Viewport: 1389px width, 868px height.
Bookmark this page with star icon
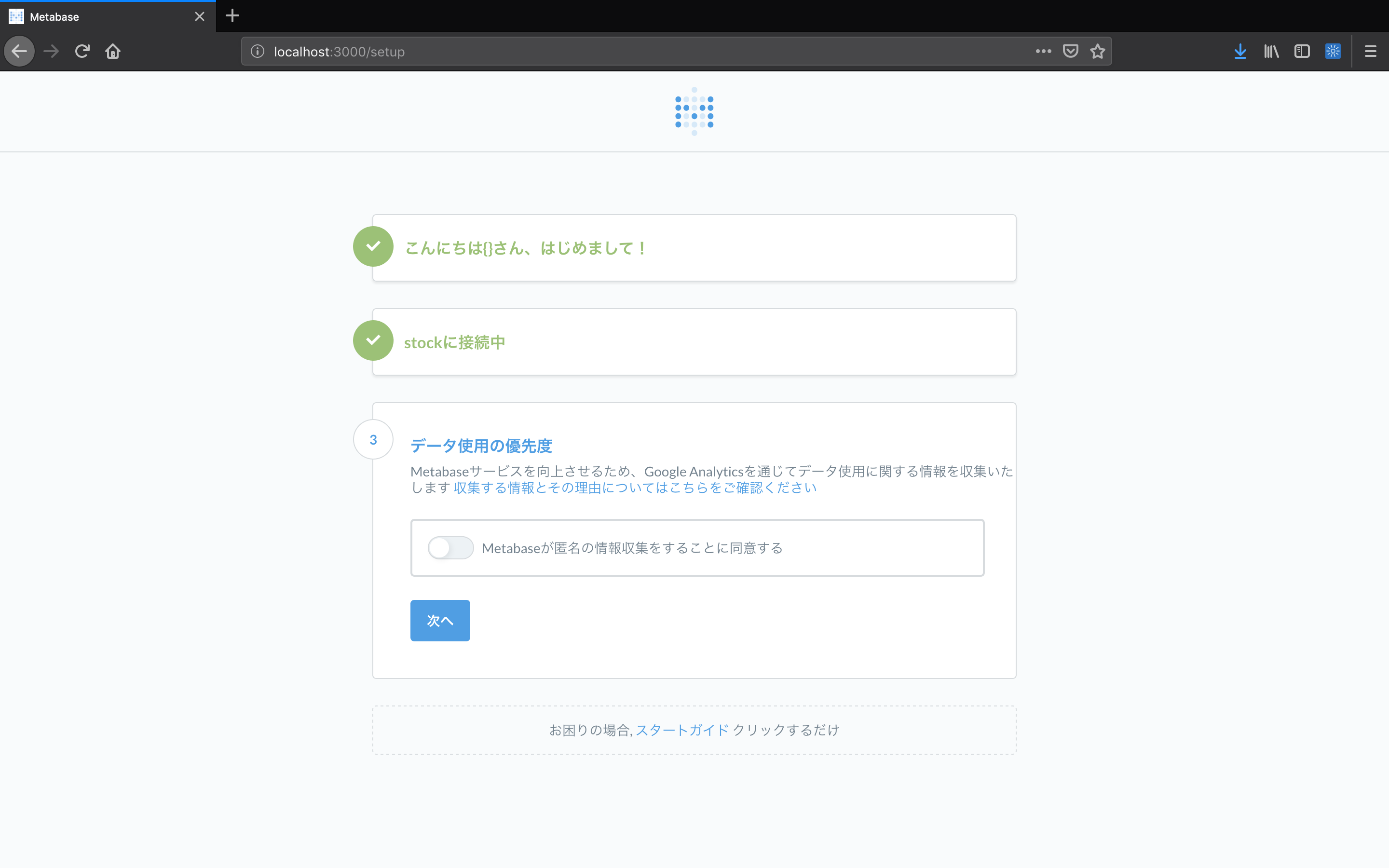pyautogui.click(x=1097, y=52)
